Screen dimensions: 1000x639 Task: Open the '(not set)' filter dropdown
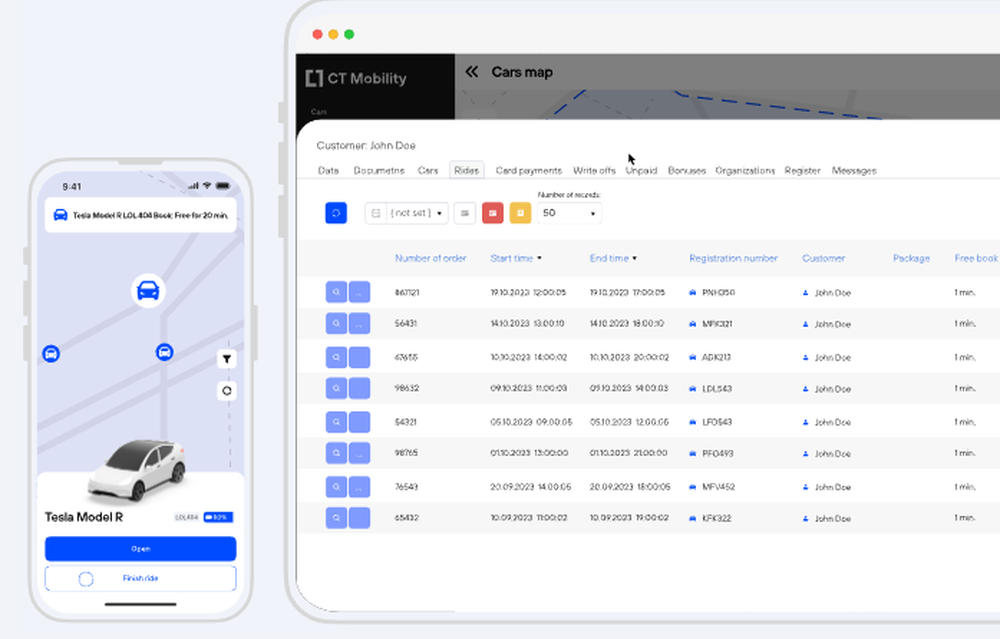tap(407, 213)
